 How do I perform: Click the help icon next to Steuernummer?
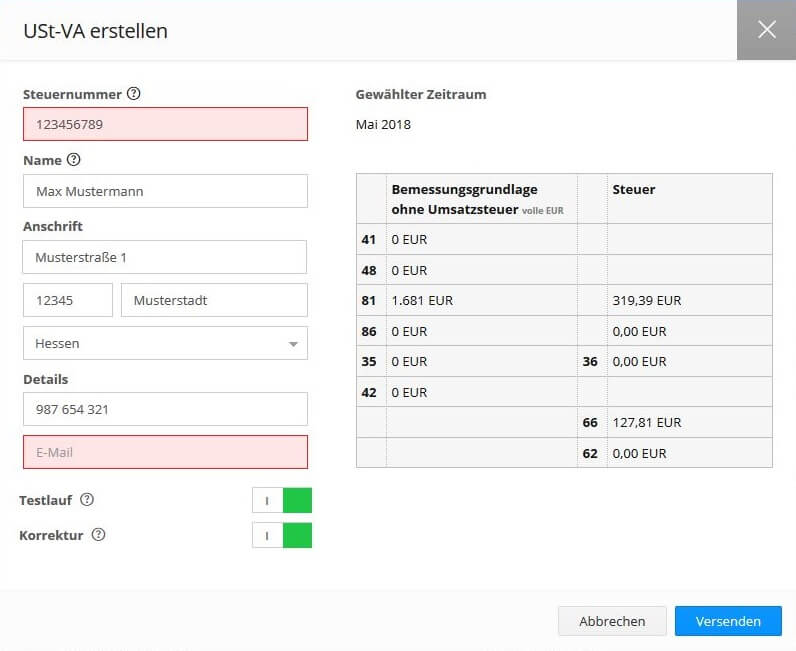(134, 94)
